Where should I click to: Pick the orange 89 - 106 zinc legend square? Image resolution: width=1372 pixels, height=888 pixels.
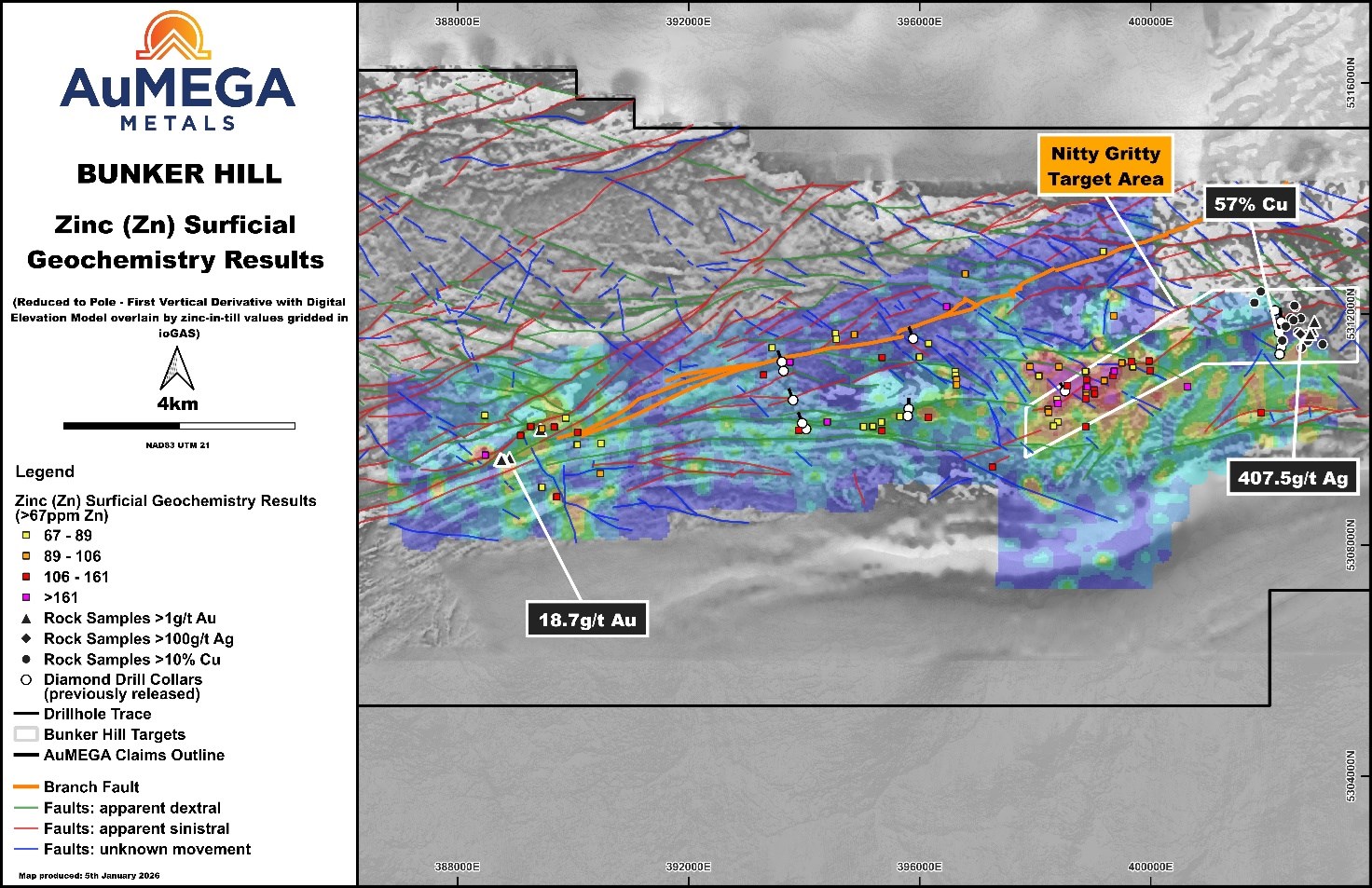coord(26,556)
